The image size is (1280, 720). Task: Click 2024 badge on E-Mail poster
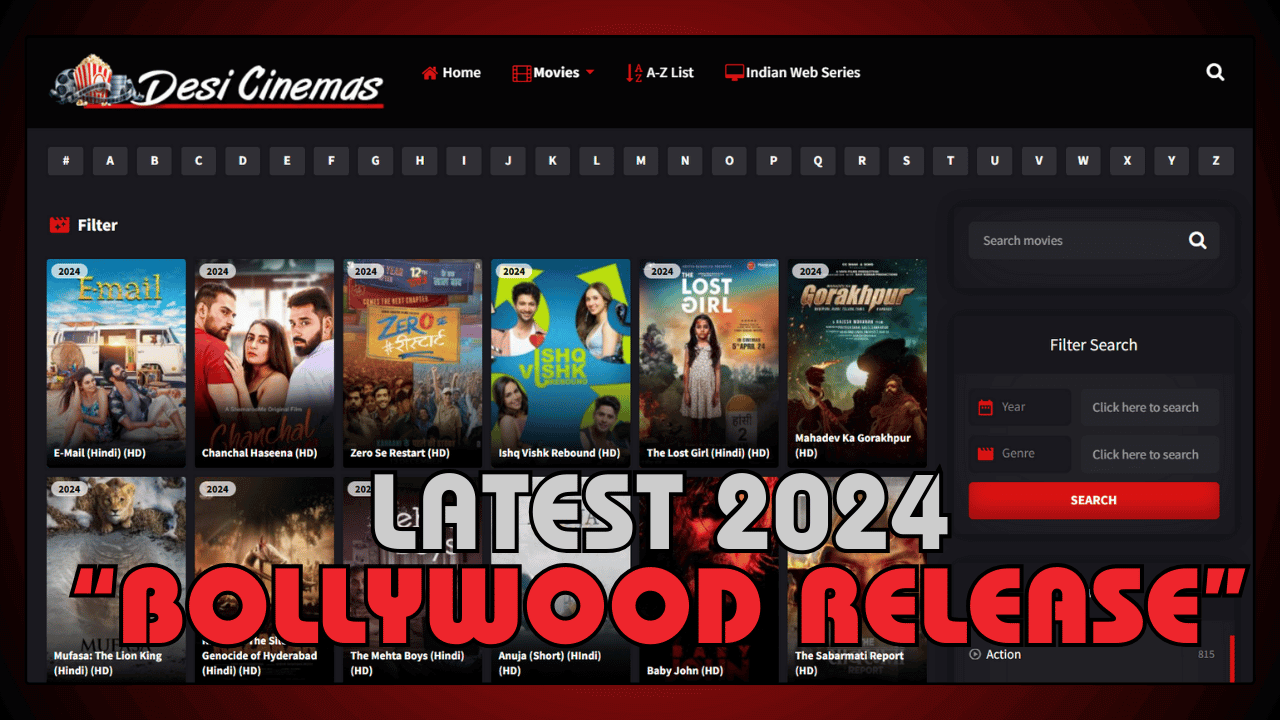coord(69,271)
